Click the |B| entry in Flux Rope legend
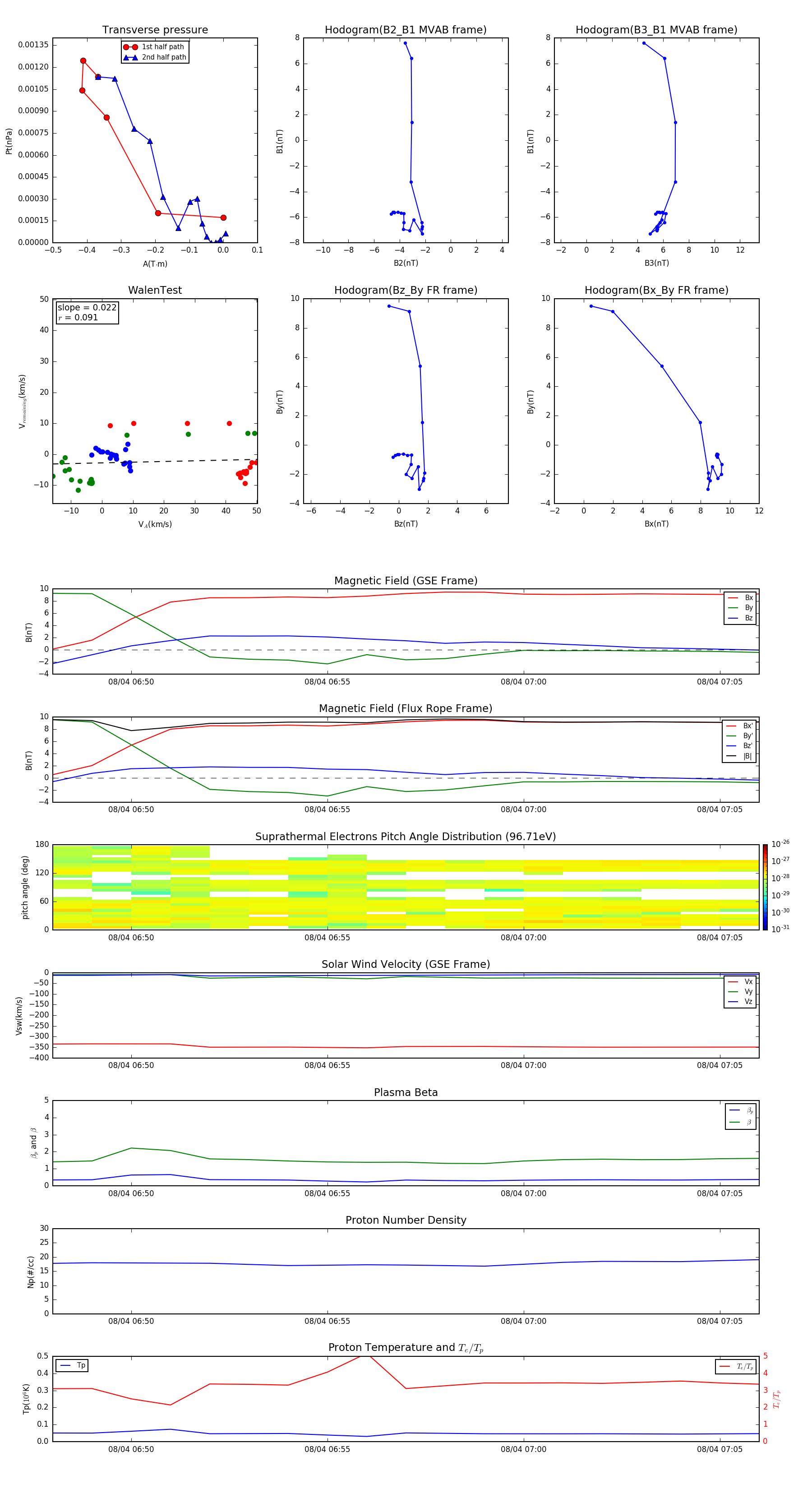 pos(739,756)
